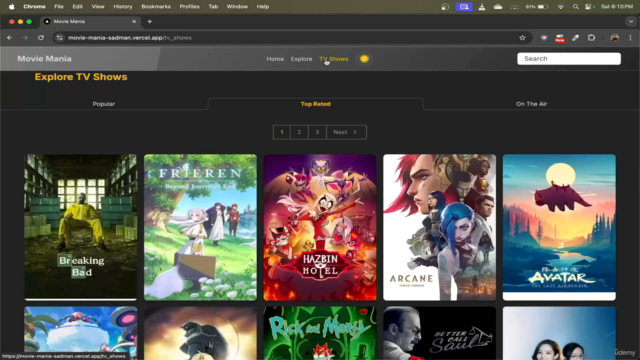The height and width of the screenshot is (360, 640).
Task: Close the Movie Mania tab
Action: [x=134, y=21]
